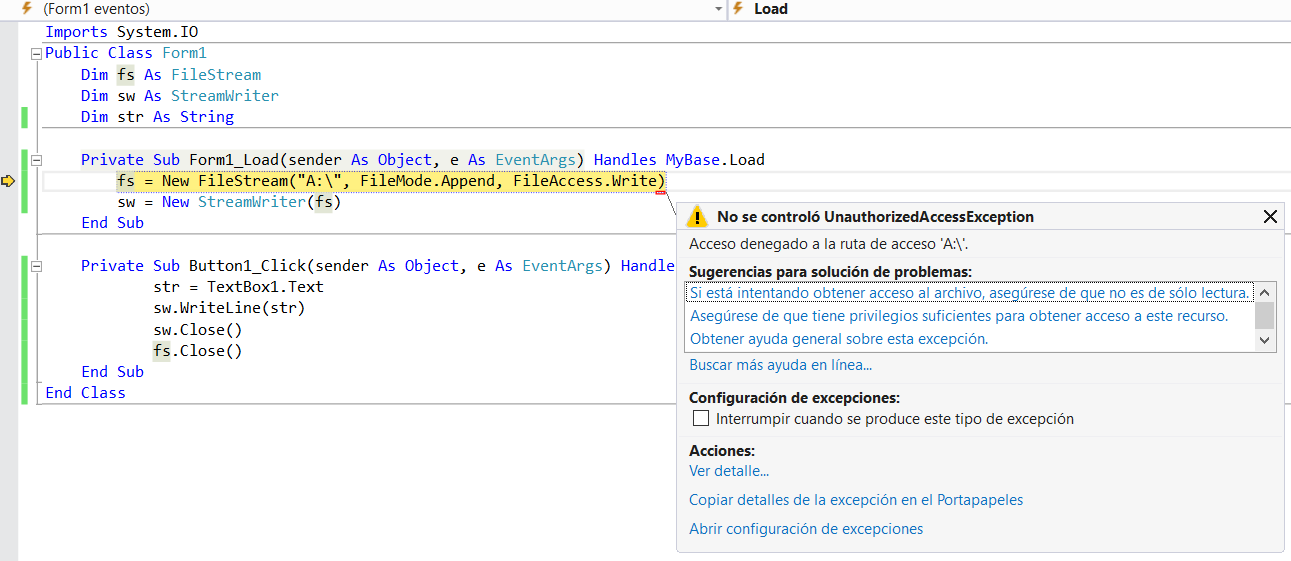
Task: Click the lightning icon beside Load
Action: (x=738, y=8)
